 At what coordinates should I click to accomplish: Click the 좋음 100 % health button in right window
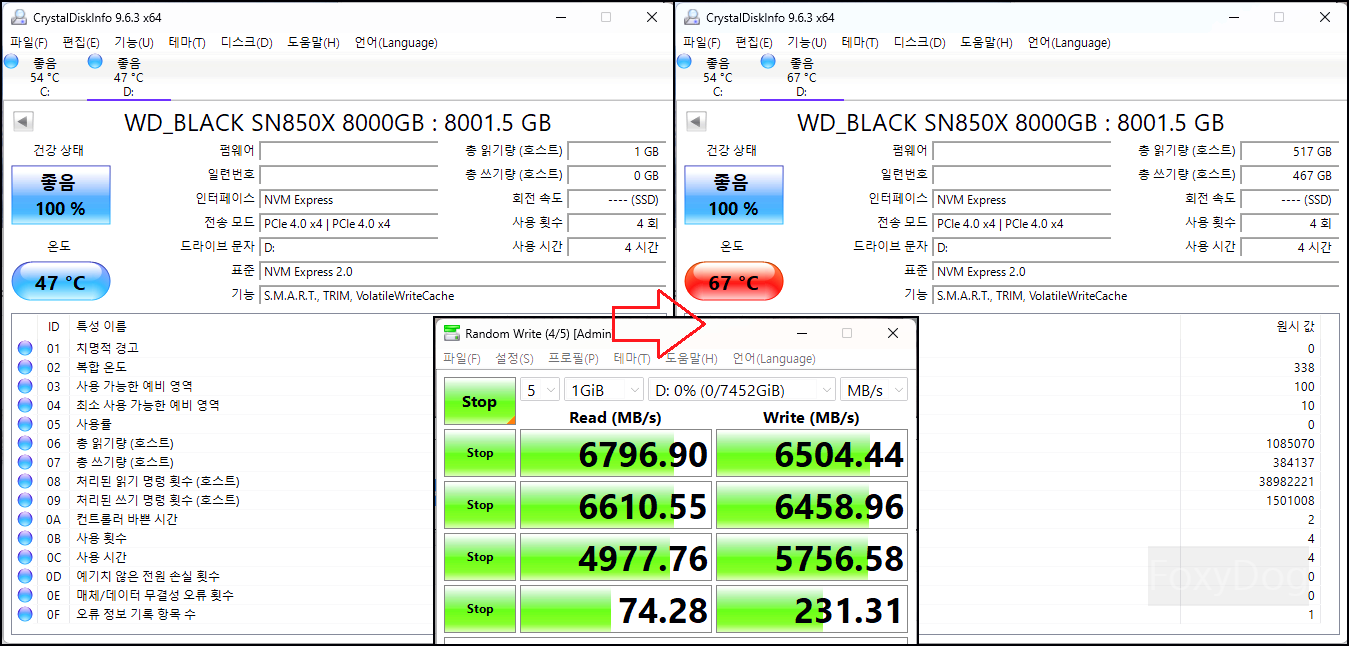[x=734, y=195]
